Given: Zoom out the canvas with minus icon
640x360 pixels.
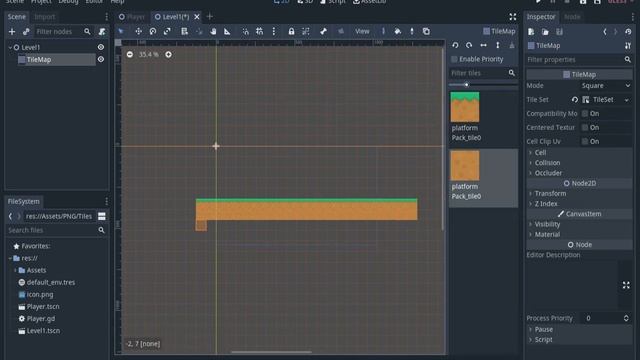Looking at the screenshot, I should point(129,54).
